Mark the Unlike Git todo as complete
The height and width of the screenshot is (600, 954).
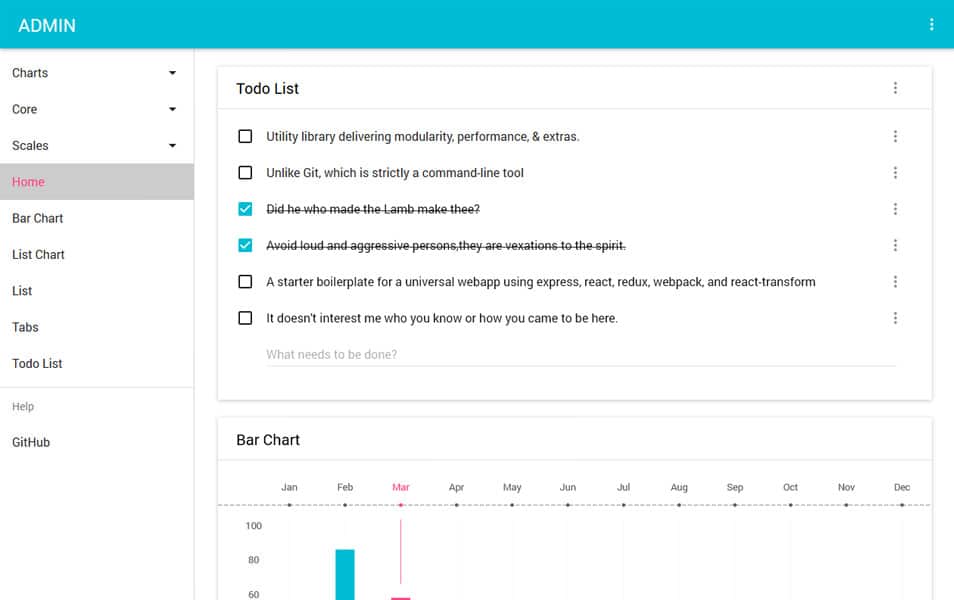[x=245, y=172]
